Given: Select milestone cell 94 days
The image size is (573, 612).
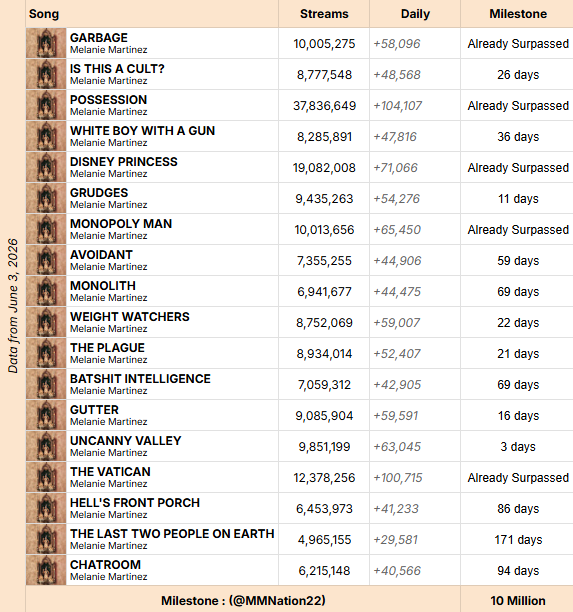Looking at the screenshot, I should (x=518, y=571).
